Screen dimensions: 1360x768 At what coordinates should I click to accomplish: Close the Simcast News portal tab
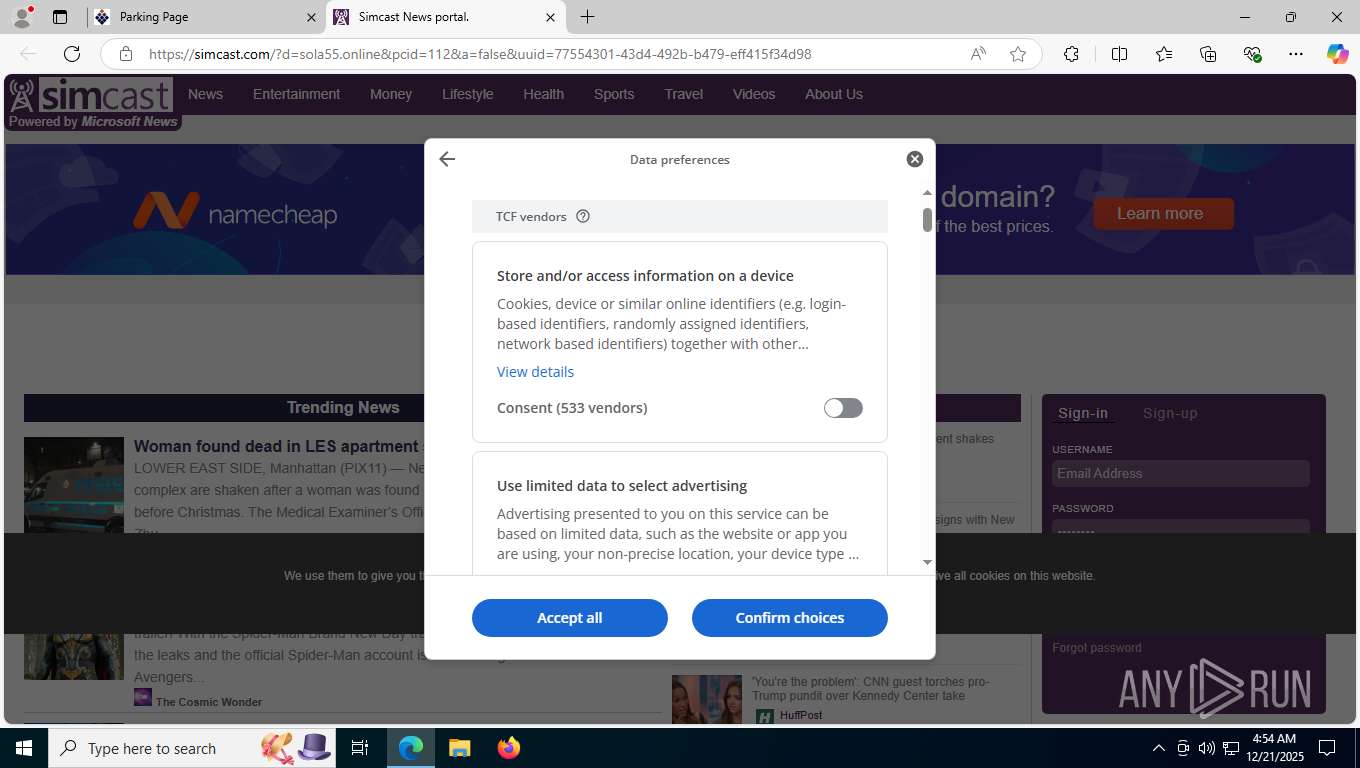pos(550,17)
